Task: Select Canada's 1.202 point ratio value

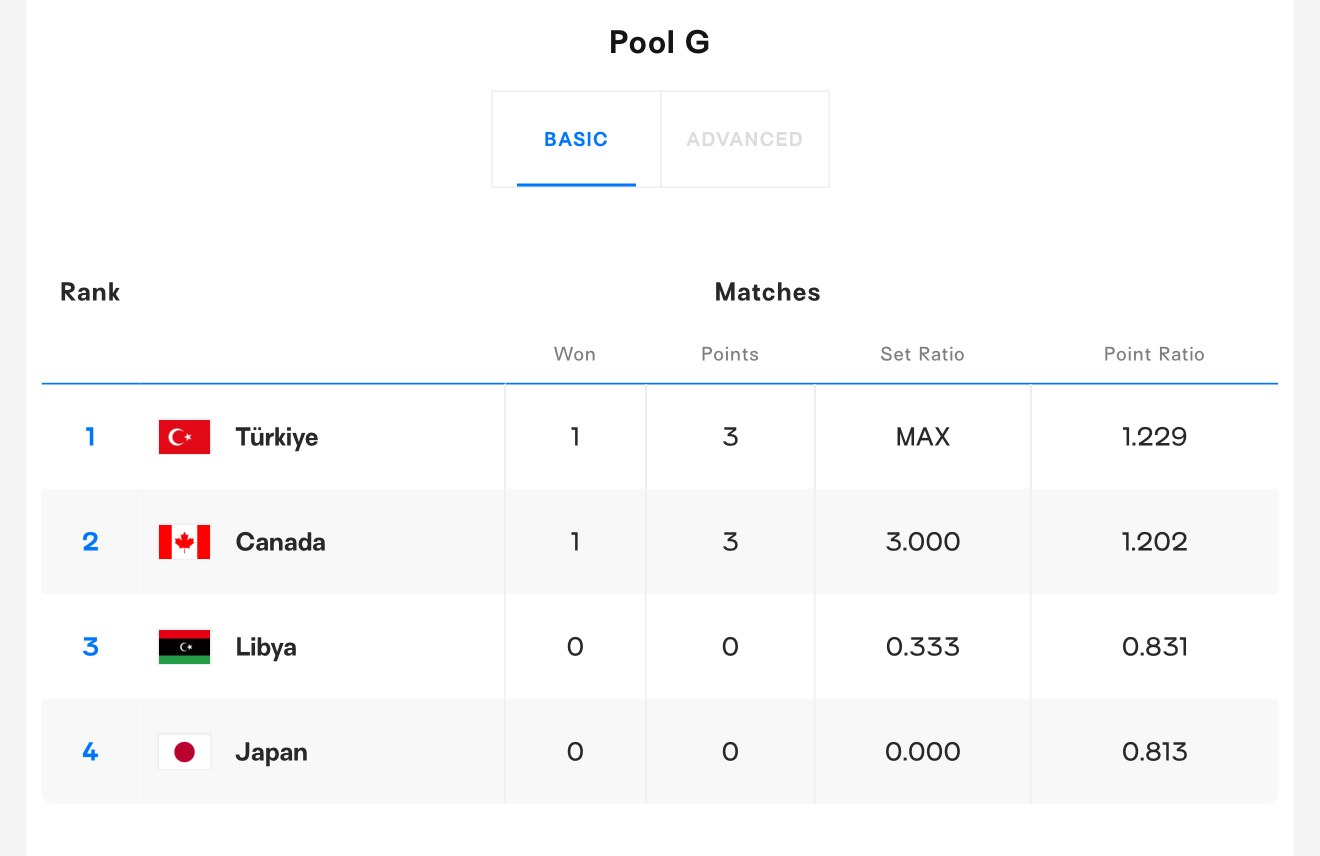Action: [x=1155, y=542]
